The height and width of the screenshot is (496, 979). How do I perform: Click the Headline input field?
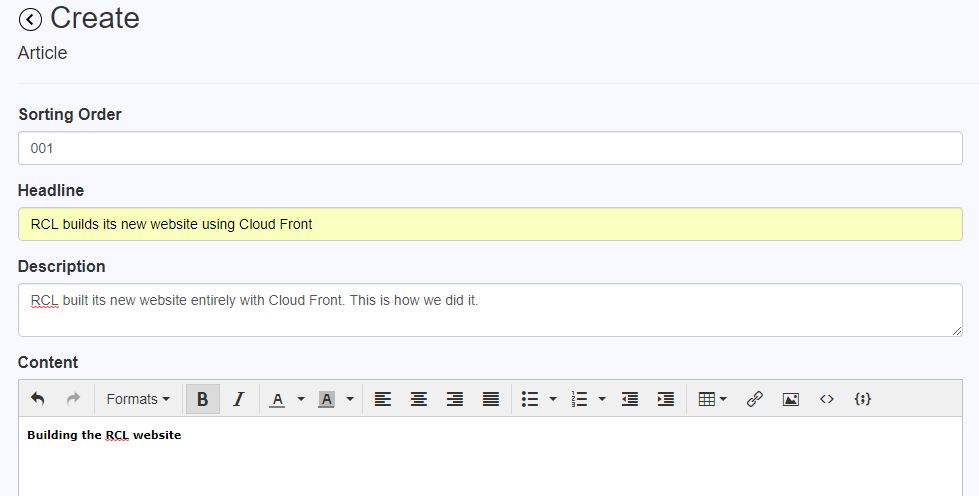pyautogui.click(x=490, y=224)
